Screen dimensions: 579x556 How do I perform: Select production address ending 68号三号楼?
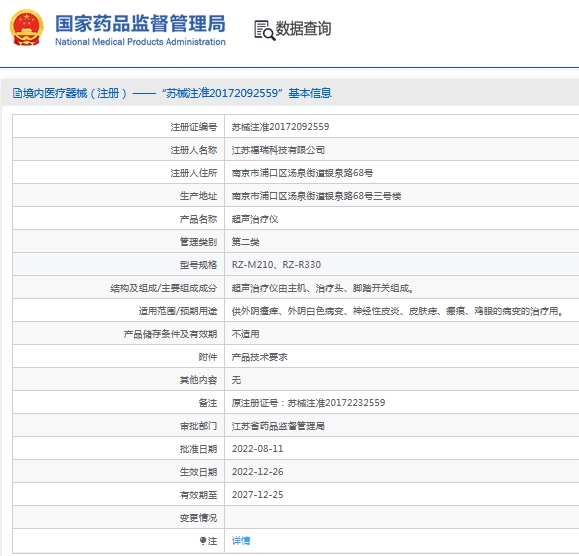[x=316, y=196]
